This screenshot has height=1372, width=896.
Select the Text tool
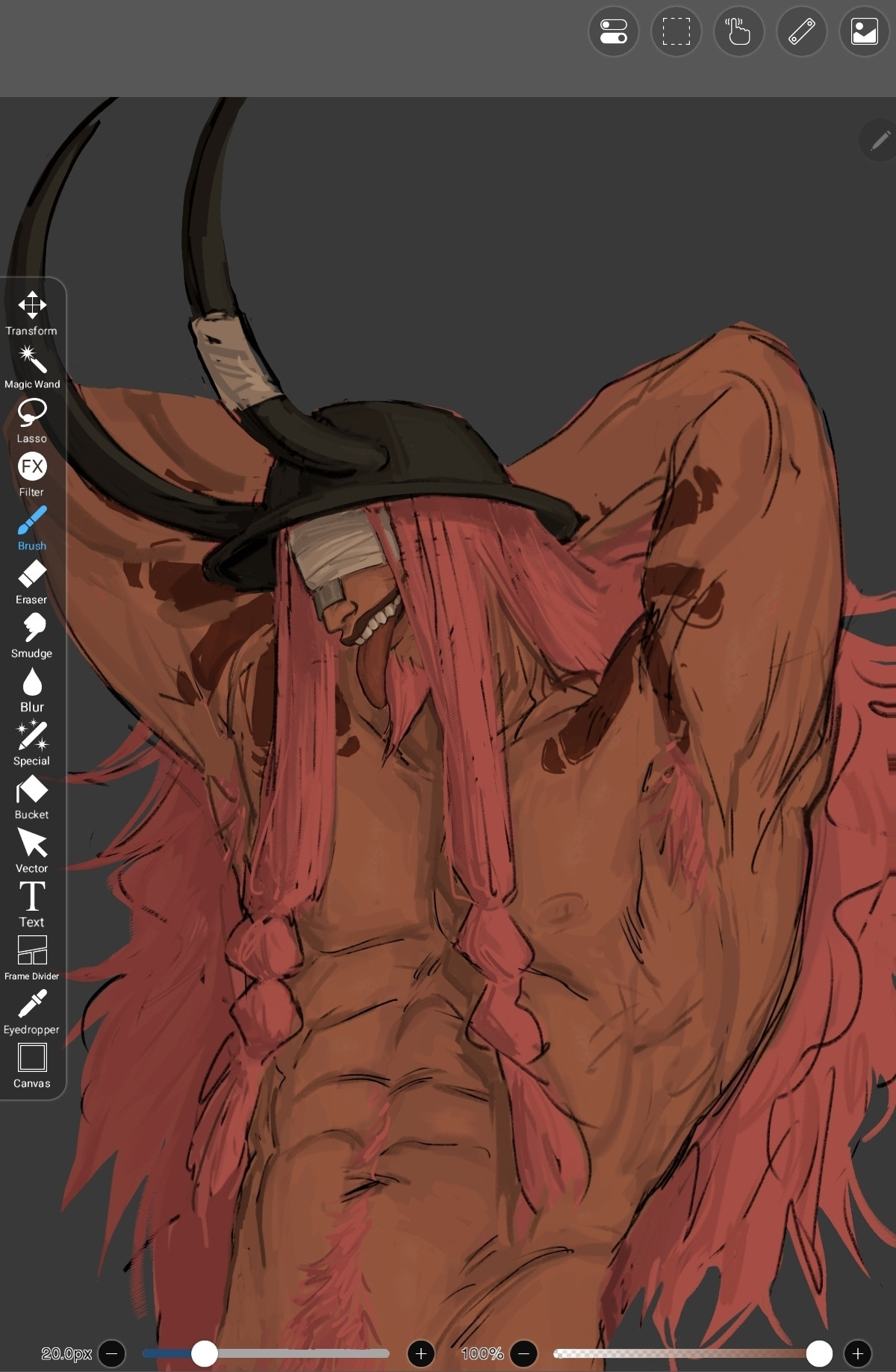(32, 904)
